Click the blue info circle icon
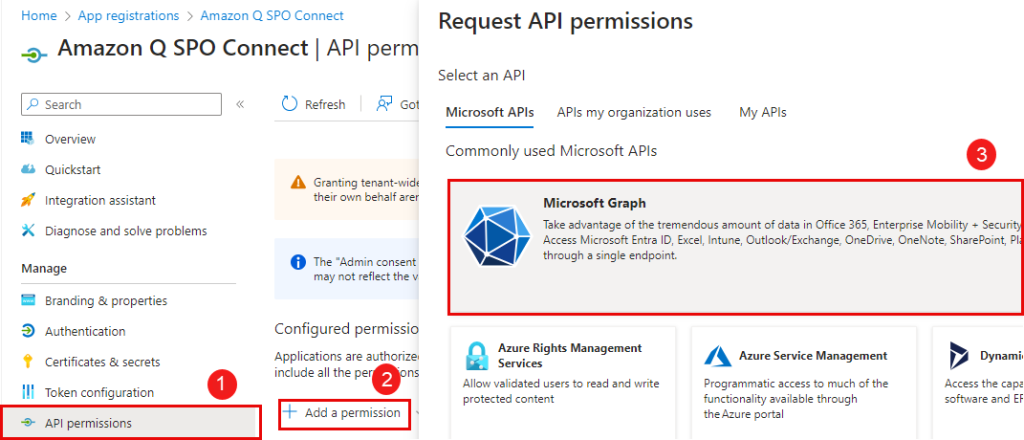The width and height of the screenshot is (1024, 440). click(298, 262)
